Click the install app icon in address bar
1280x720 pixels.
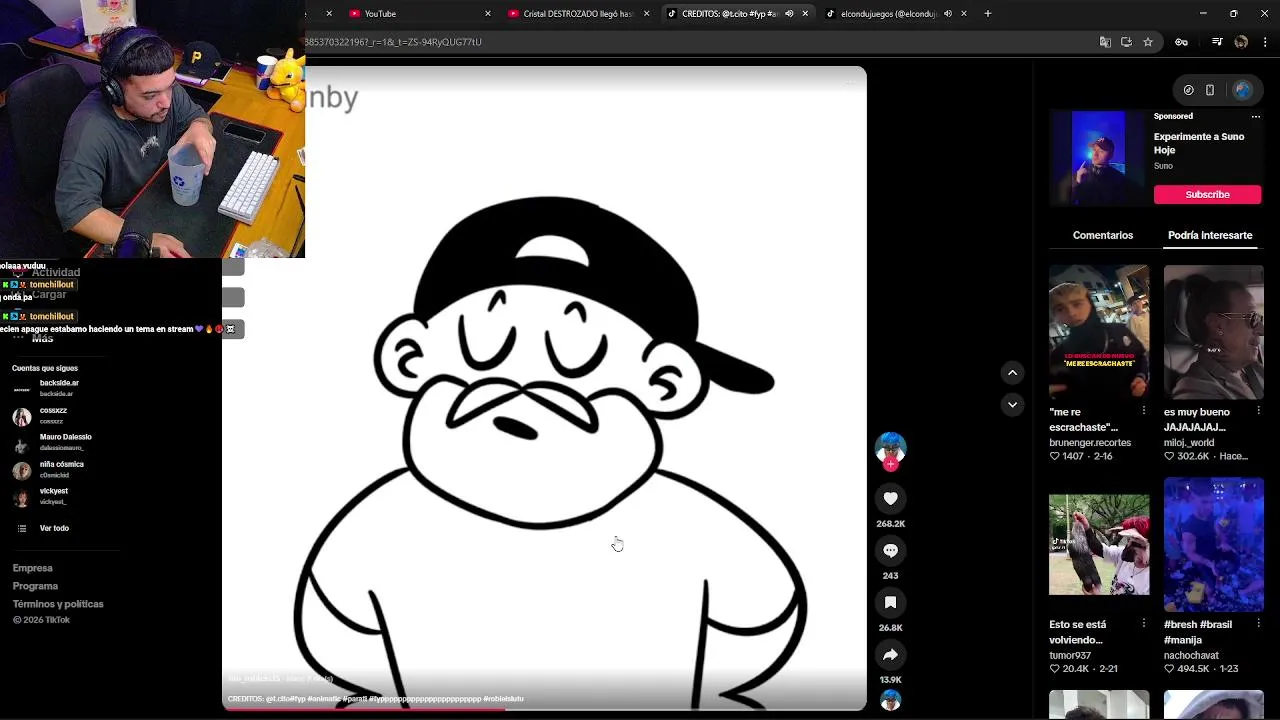[x=1126, y=42]
